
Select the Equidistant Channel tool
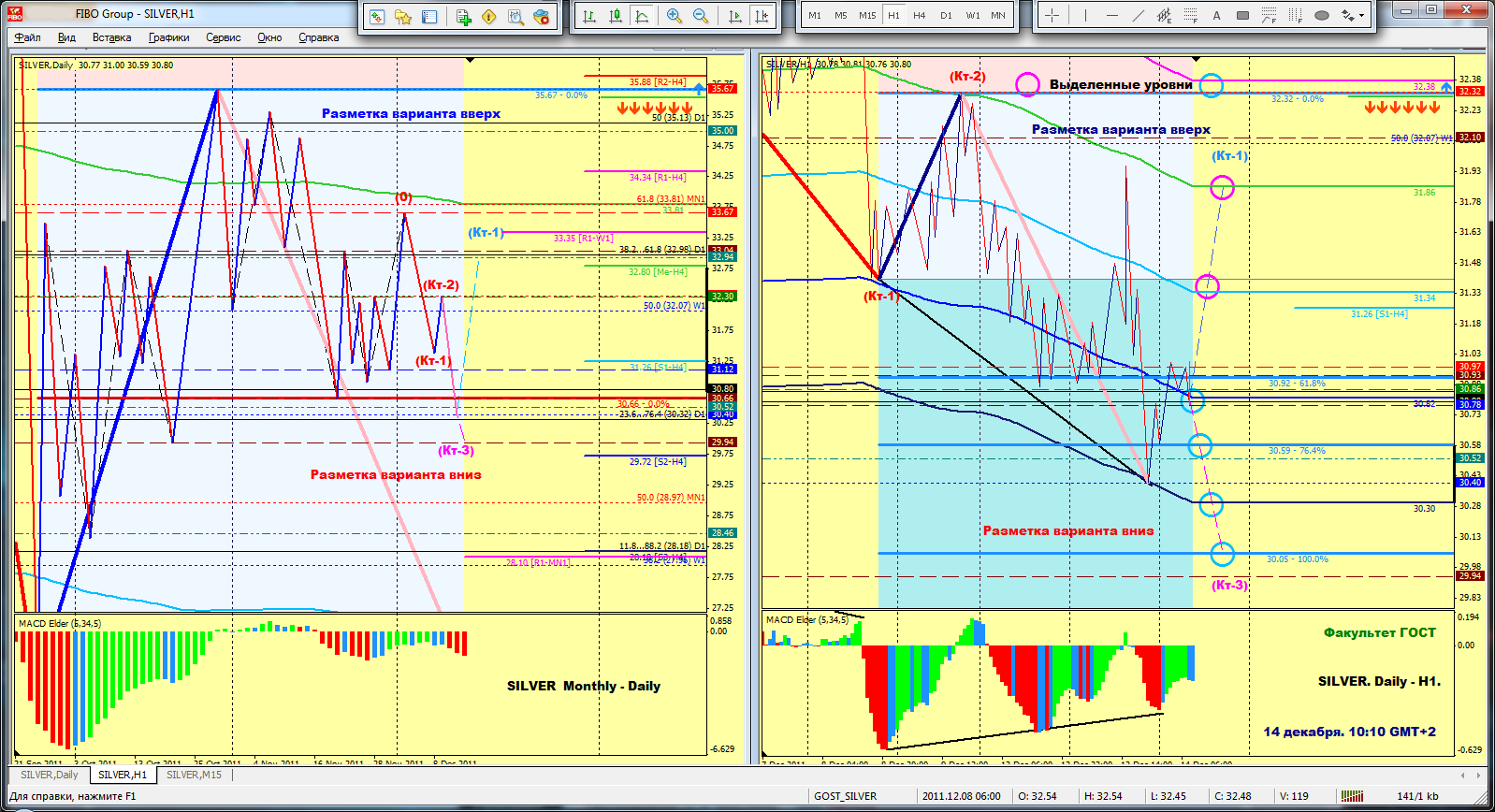[x=1164, y=15]
